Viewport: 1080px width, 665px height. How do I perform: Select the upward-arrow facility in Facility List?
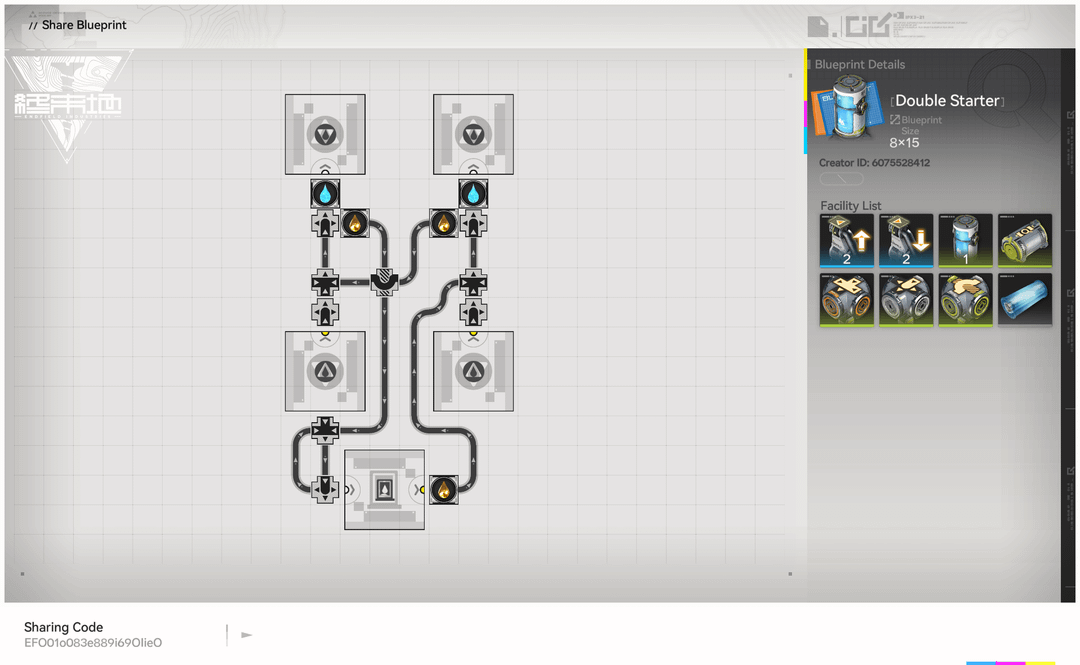click(x=847, y=240)
